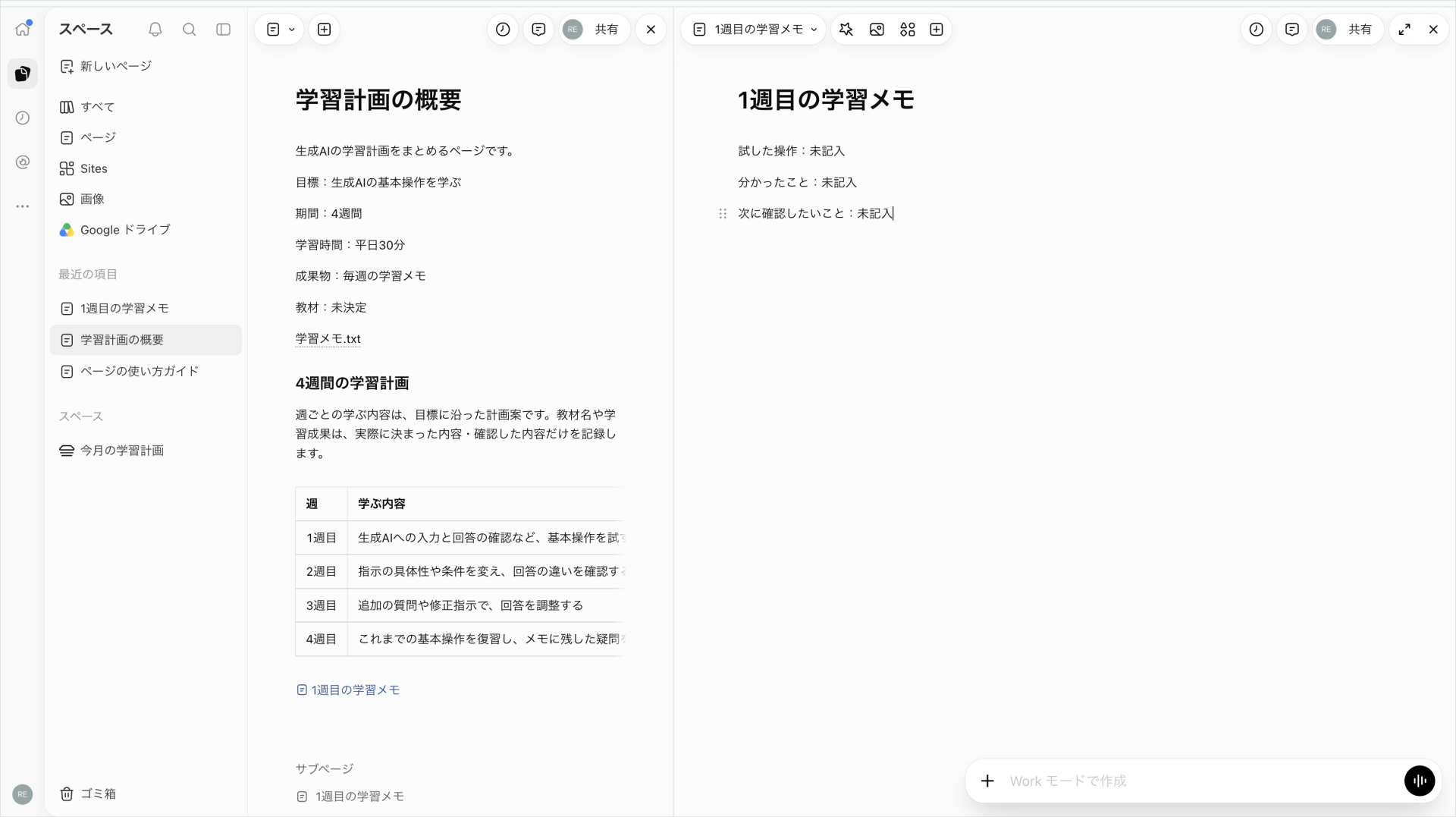Open the home icon in the left rail
The width and height of the screenshot is (1456, 817).
[23, 29]
